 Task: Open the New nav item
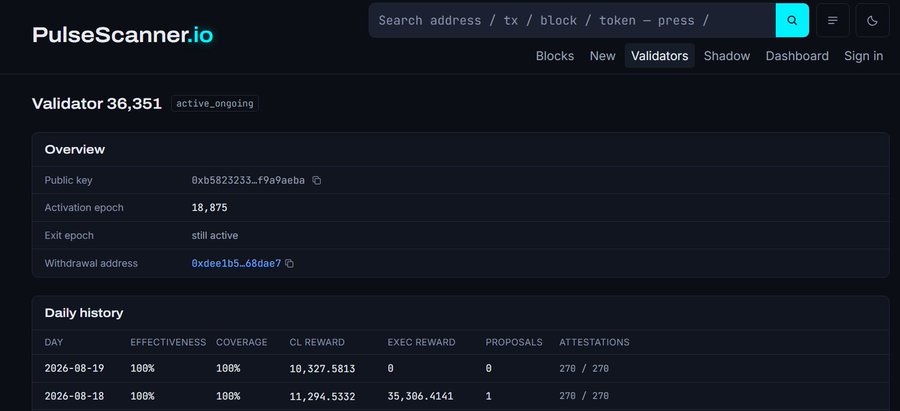tap(603, 56)
